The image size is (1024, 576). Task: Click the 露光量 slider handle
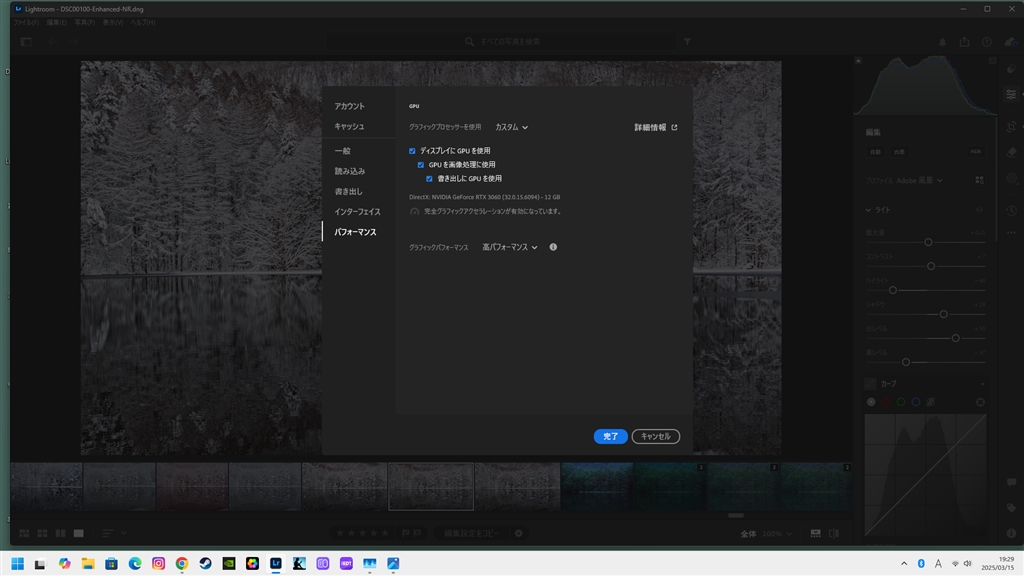pyautogui.click(x=928, y=242)
